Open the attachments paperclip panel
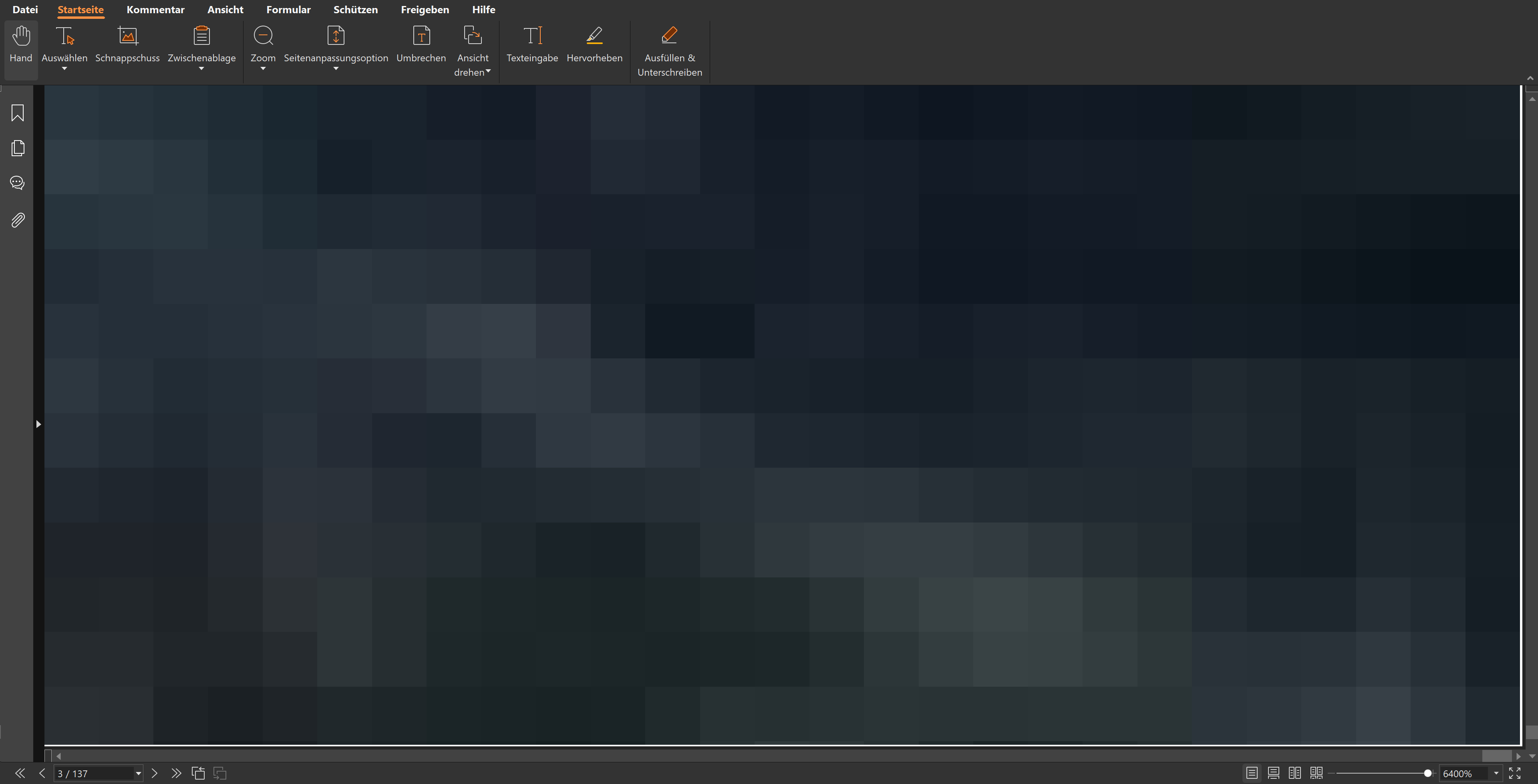 click(18, 220)
